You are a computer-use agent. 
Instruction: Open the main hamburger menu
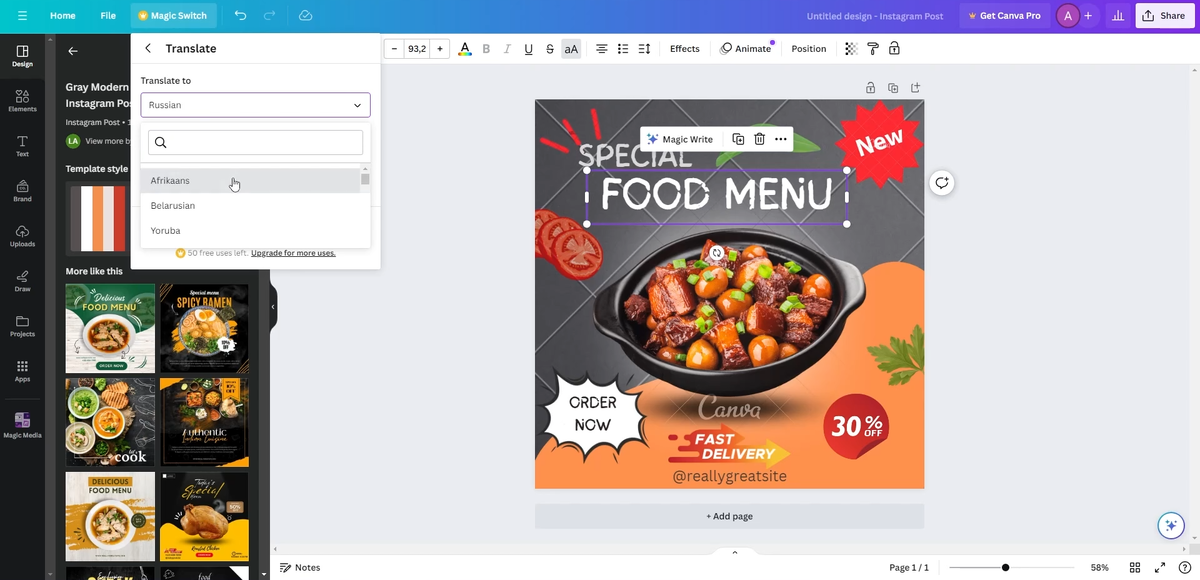tap(22, 16)
